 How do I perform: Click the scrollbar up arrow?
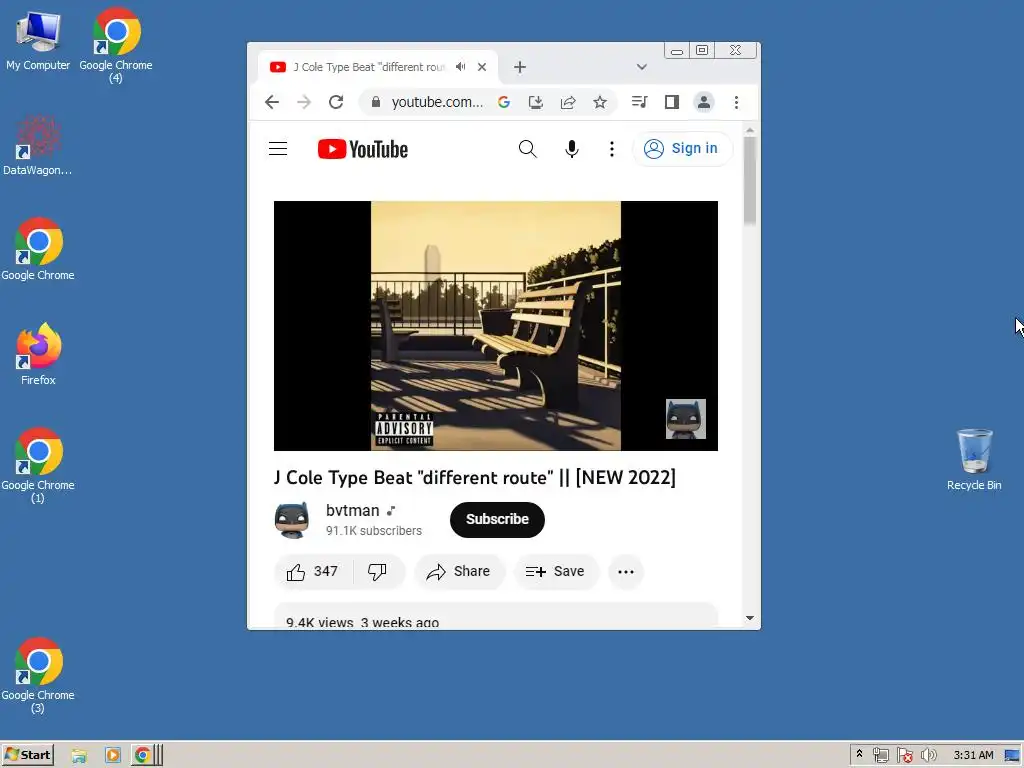[749, 131]
